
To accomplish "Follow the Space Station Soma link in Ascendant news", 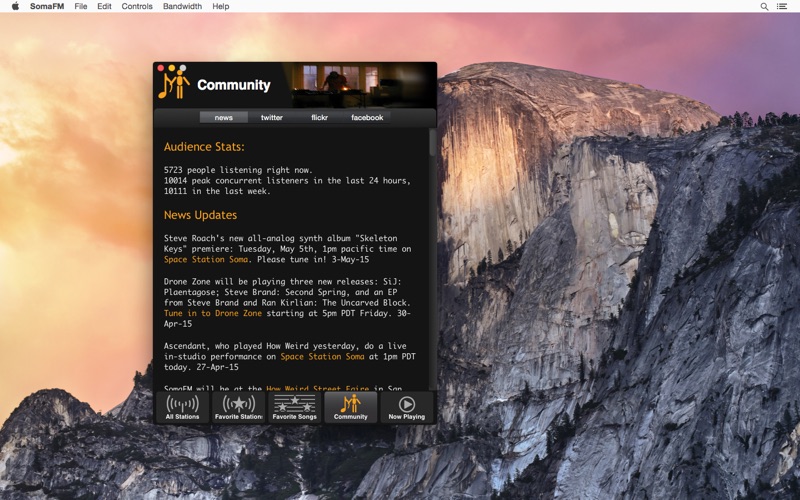I will pos(322,356).
